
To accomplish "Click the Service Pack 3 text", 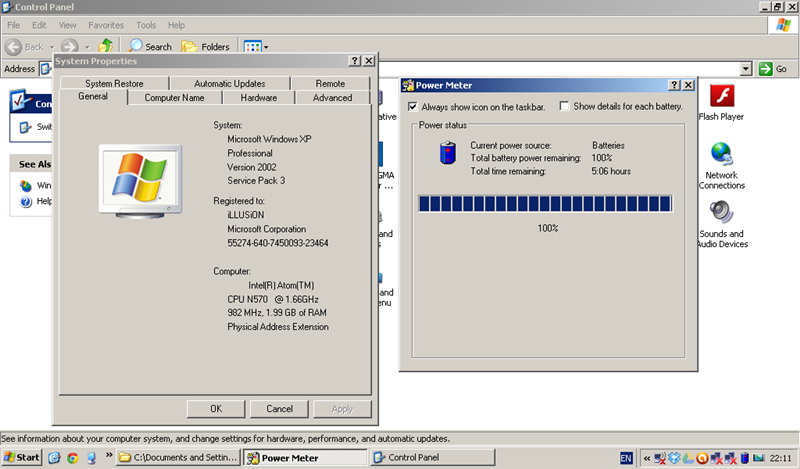I will 256,180.
